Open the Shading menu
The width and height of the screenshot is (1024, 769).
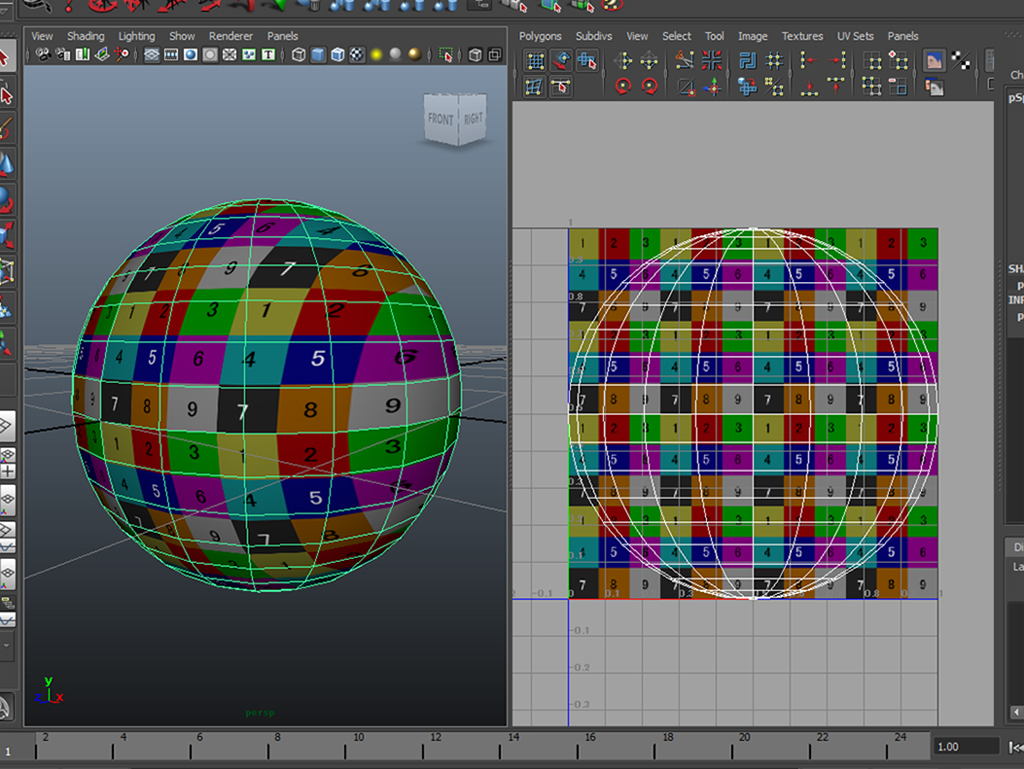[86, 36]
